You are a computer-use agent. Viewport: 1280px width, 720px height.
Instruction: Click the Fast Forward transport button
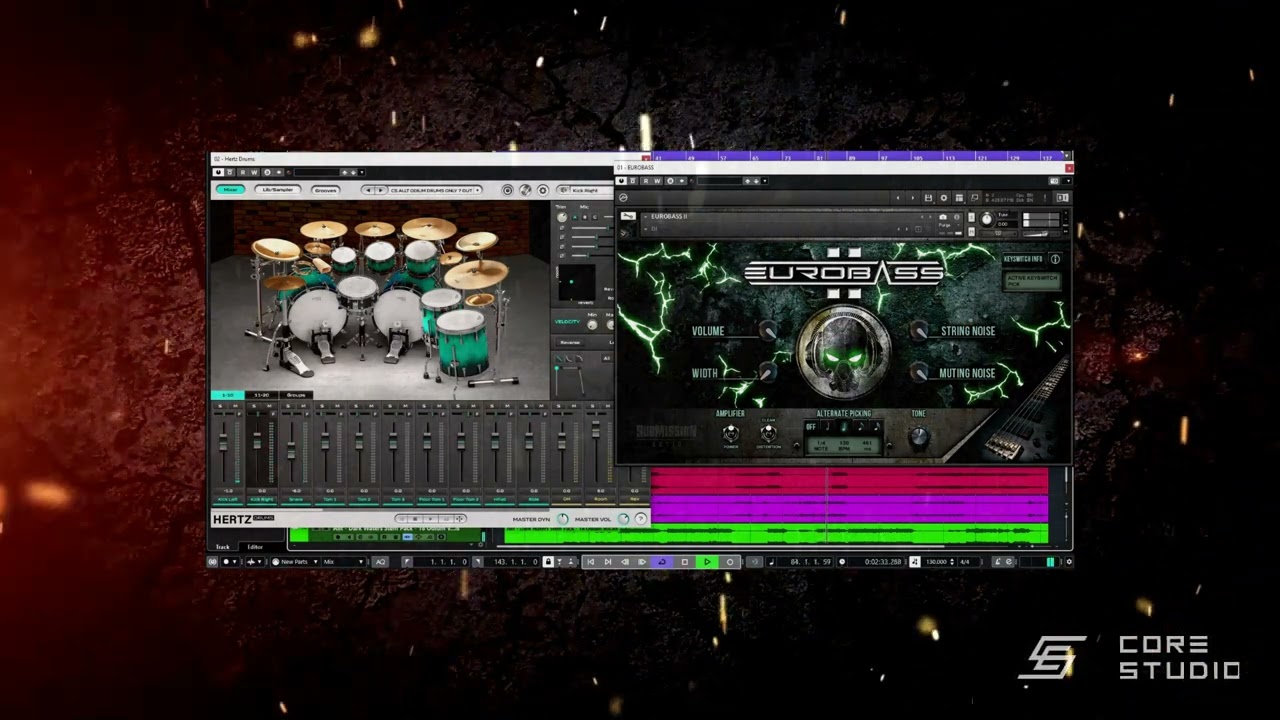(642, 562)
